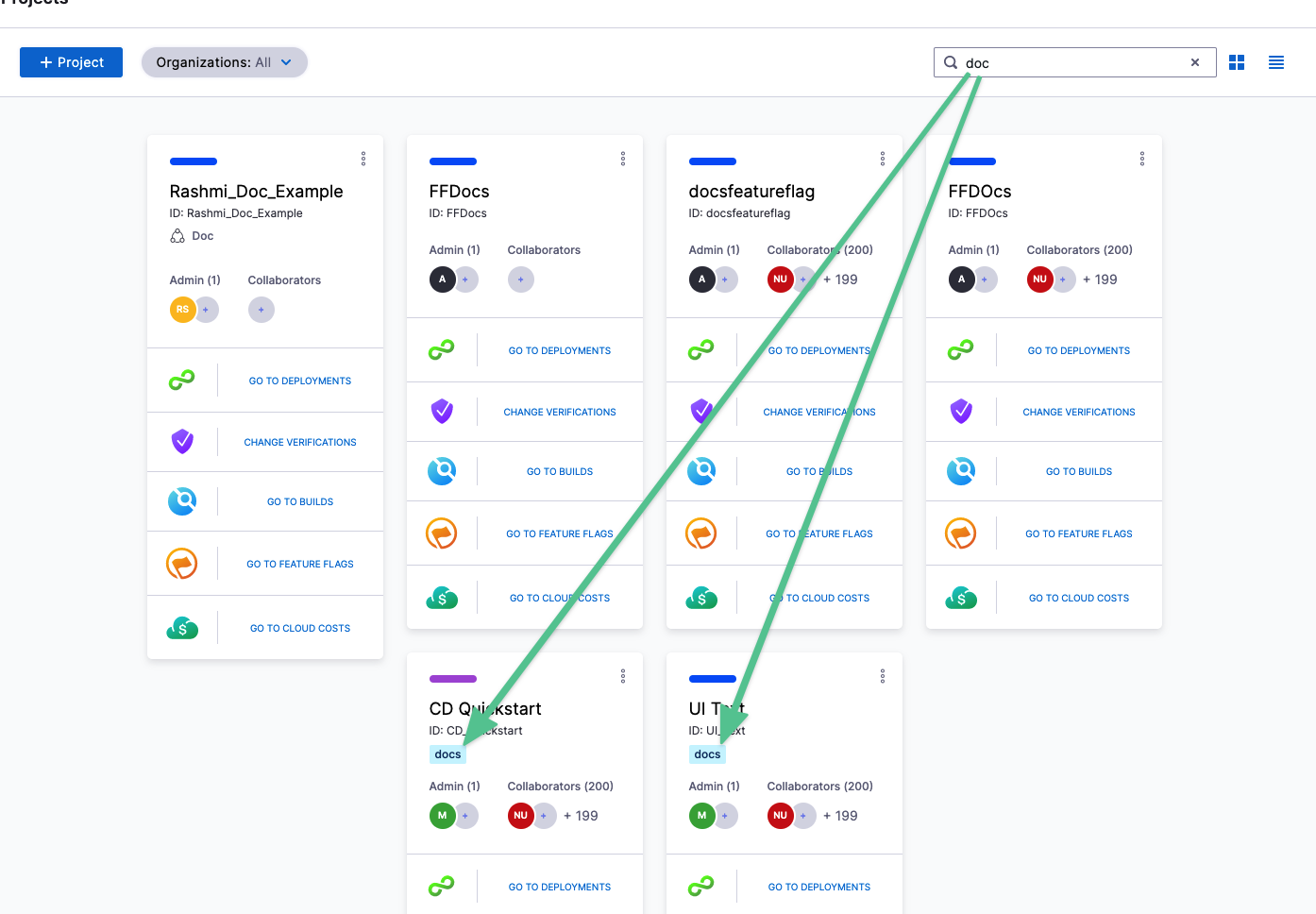Click the builds icon in FFDOcs card
Image resolution: width=1316 pixels, height=914 pixels.
(x=961, y=471)
